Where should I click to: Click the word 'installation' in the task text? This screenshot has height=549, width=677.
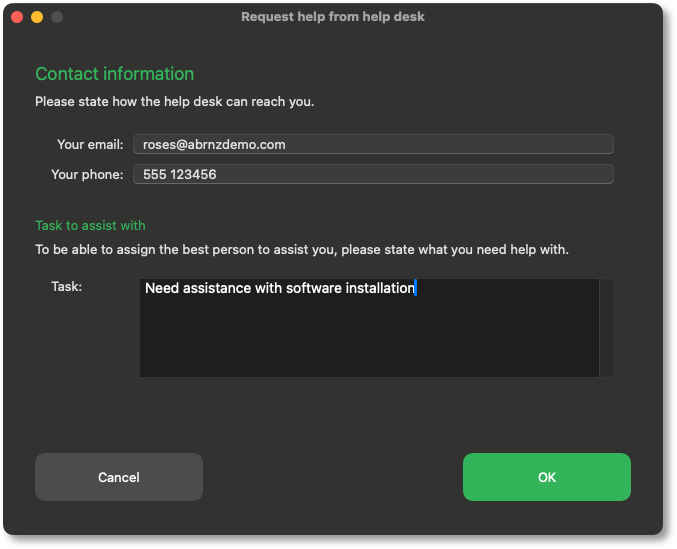click(378, 288)
